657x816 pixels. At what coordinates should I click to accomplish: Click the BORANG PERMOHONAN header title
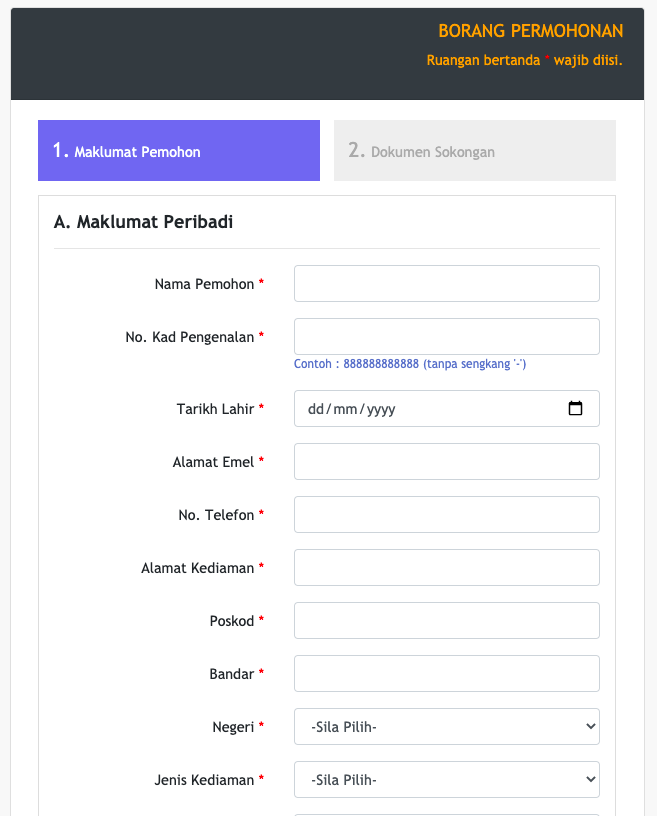pos(530,31)
